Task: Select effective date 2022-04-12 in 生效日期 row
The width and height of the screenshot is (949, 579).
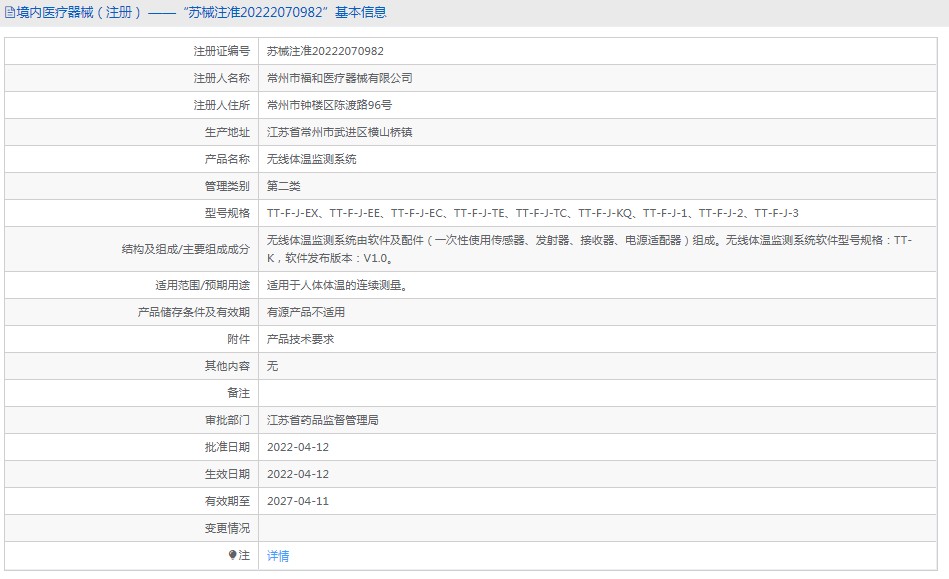Action: [x=298, y=474]
